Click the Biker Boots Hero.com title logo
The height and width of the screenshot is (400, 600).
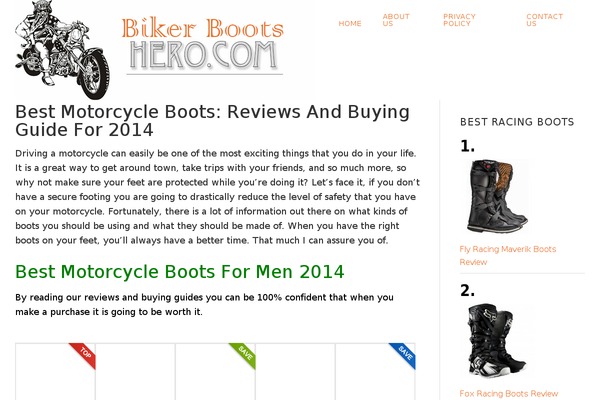pos(203,46)
